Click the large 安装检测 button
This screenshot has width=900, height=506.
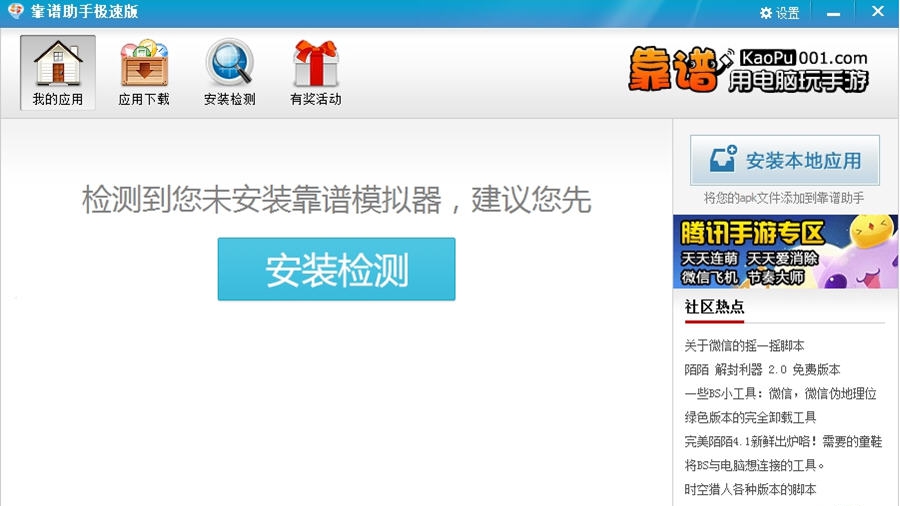pyautogui.click(x=336, y=269)
